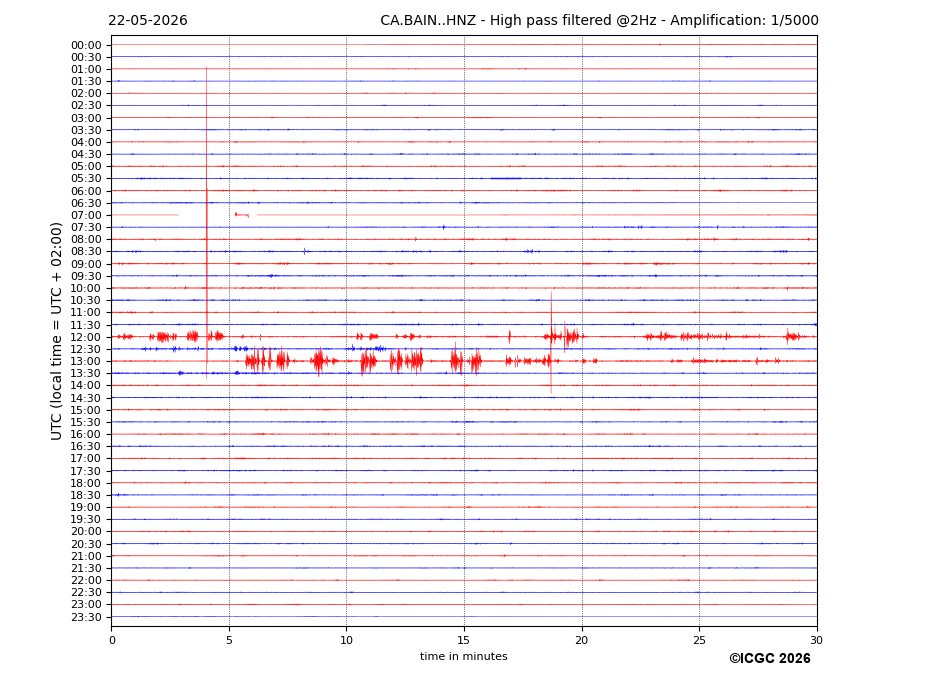Click the x-axis tick label 30
The width and height of the screenshot is (927, 696).
(816, 640)
